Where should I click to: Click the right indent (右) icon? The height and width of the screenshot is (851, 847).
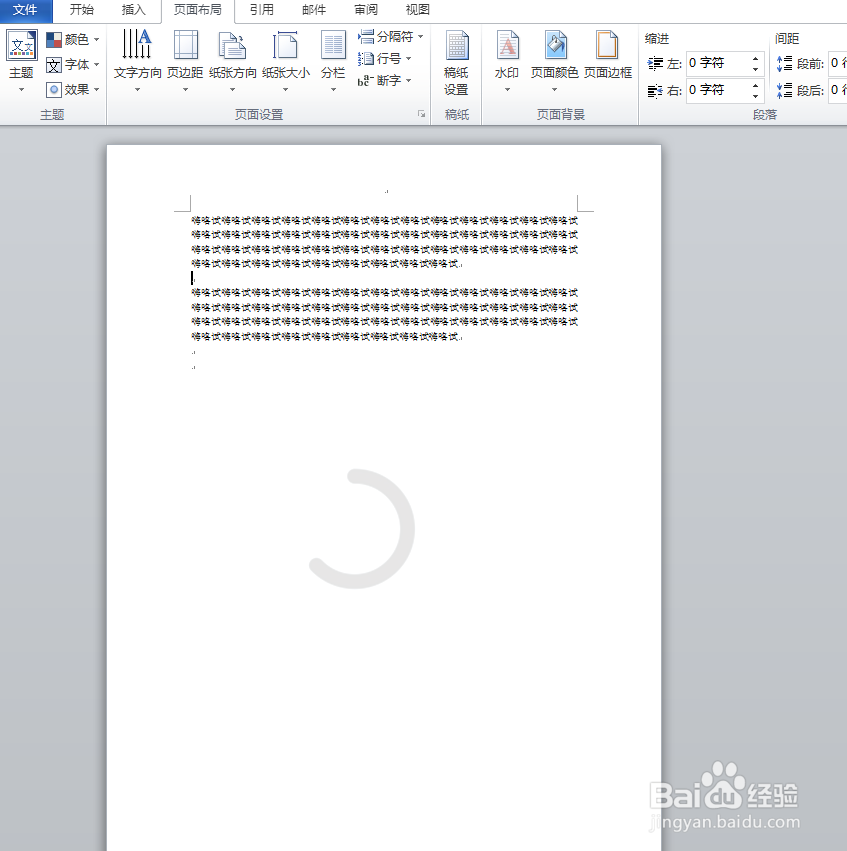click(x=655, y=91)
